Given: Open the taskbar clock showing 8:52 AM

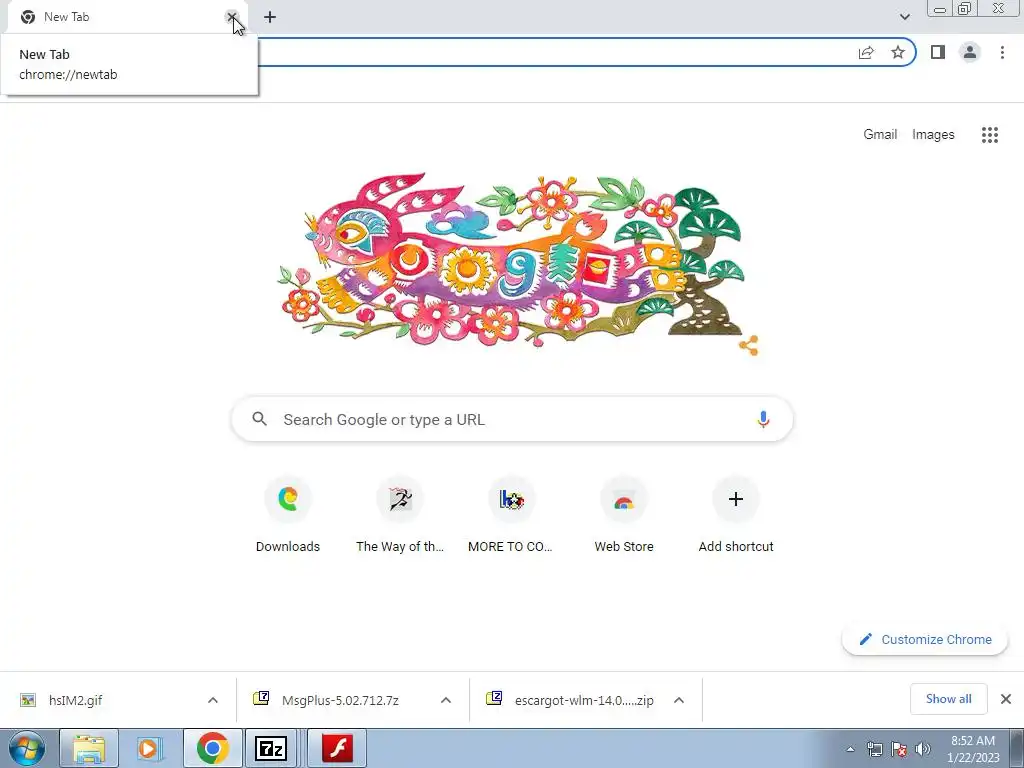Looking at the screenshot, I should [x=972, y=749].
